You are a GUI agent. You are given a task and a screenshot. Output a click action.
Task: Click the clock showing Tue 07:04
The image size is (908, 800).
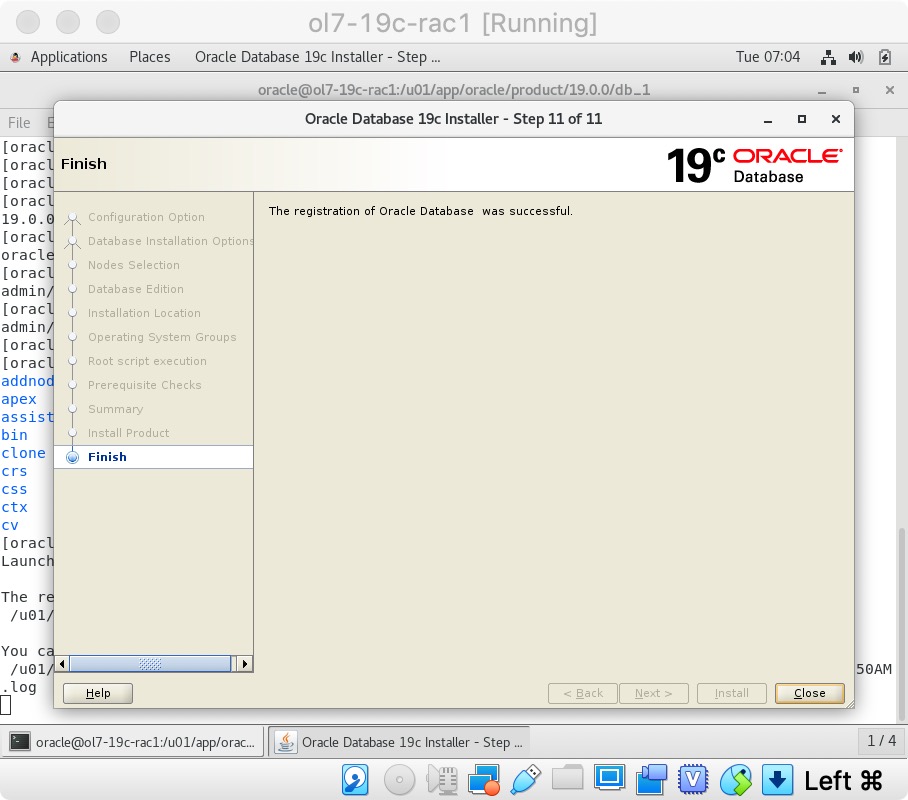768,57
